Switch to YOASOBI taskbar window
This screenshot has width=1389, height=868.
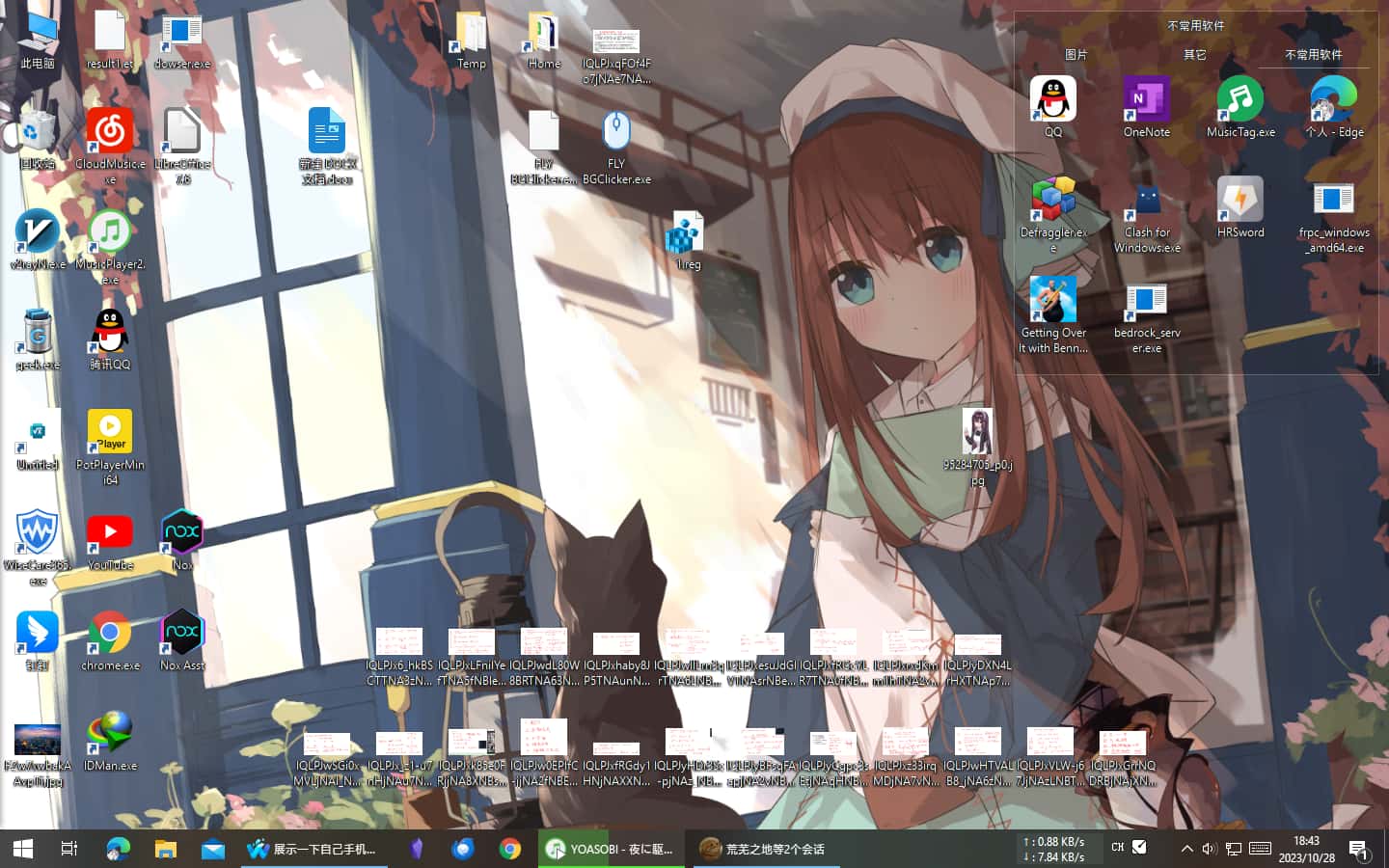(x=612, y=849)
